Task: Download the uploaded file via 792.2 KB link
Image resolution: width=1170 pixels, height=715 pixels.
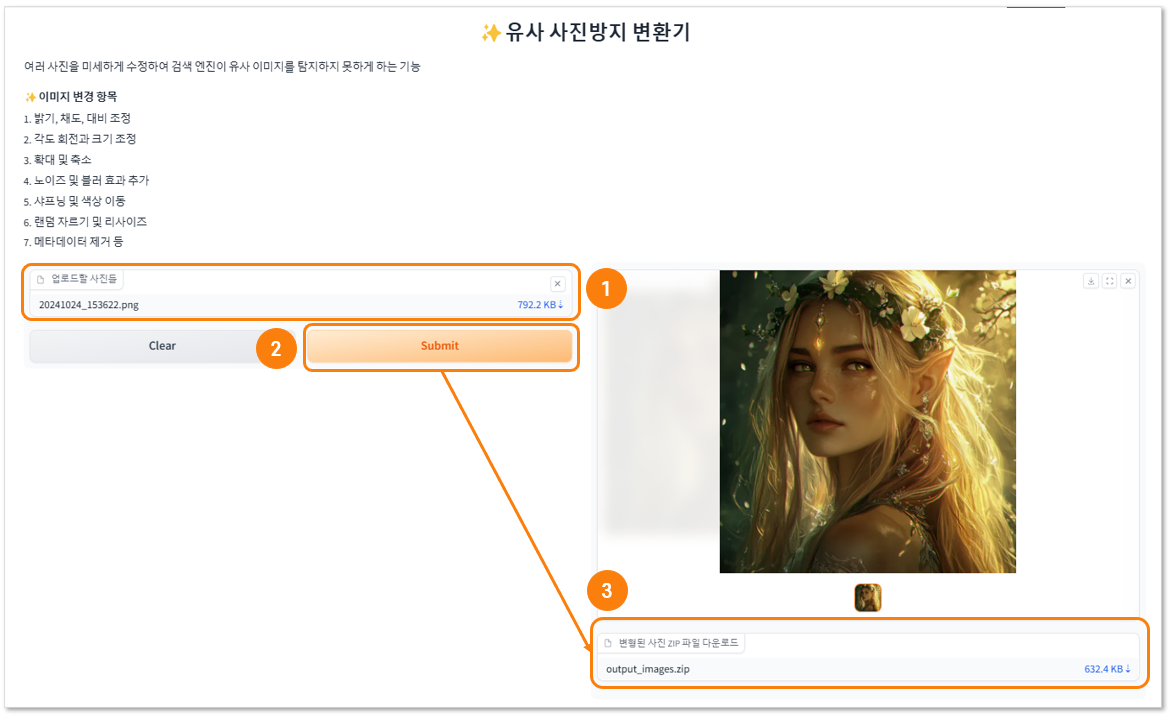Action: 540,305
